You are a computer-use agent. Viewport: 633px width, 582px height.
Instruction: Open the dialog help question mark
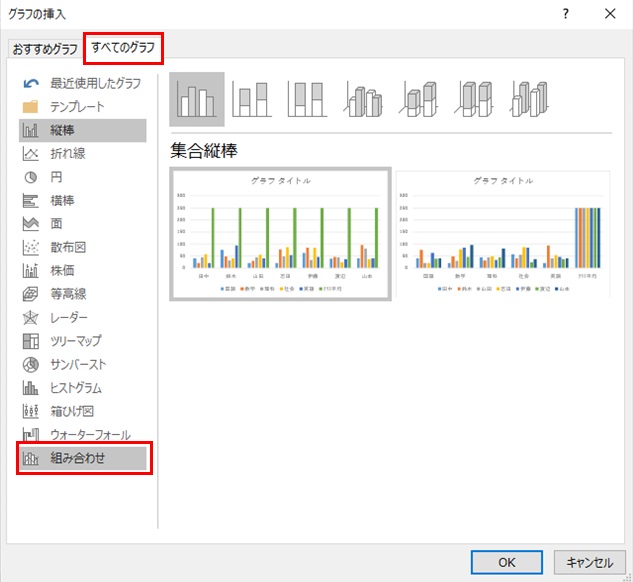[x=566, y=14]
